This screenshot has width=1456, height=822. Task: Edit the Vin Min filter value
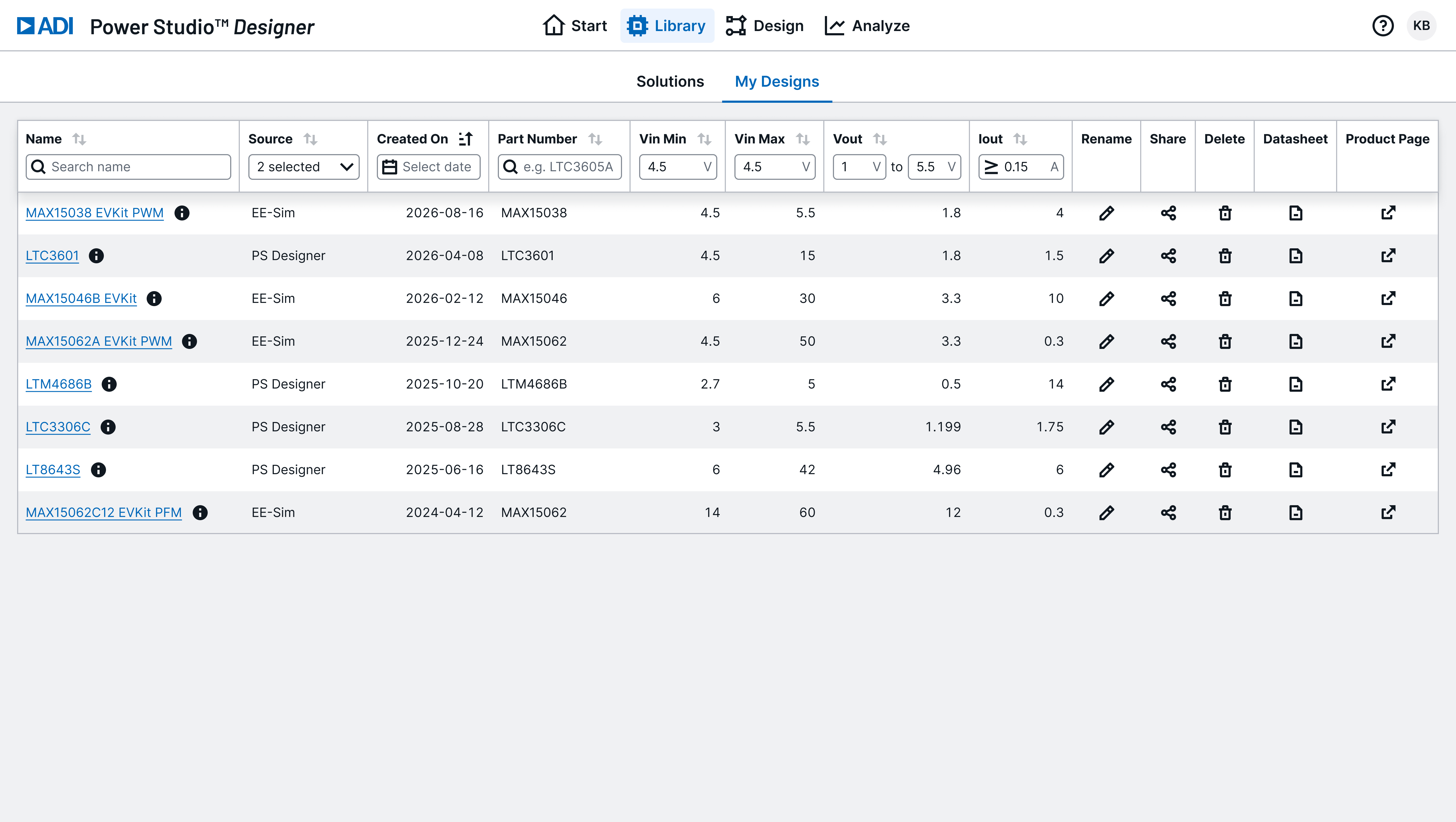pyautogui.click(x=678, y=167)
